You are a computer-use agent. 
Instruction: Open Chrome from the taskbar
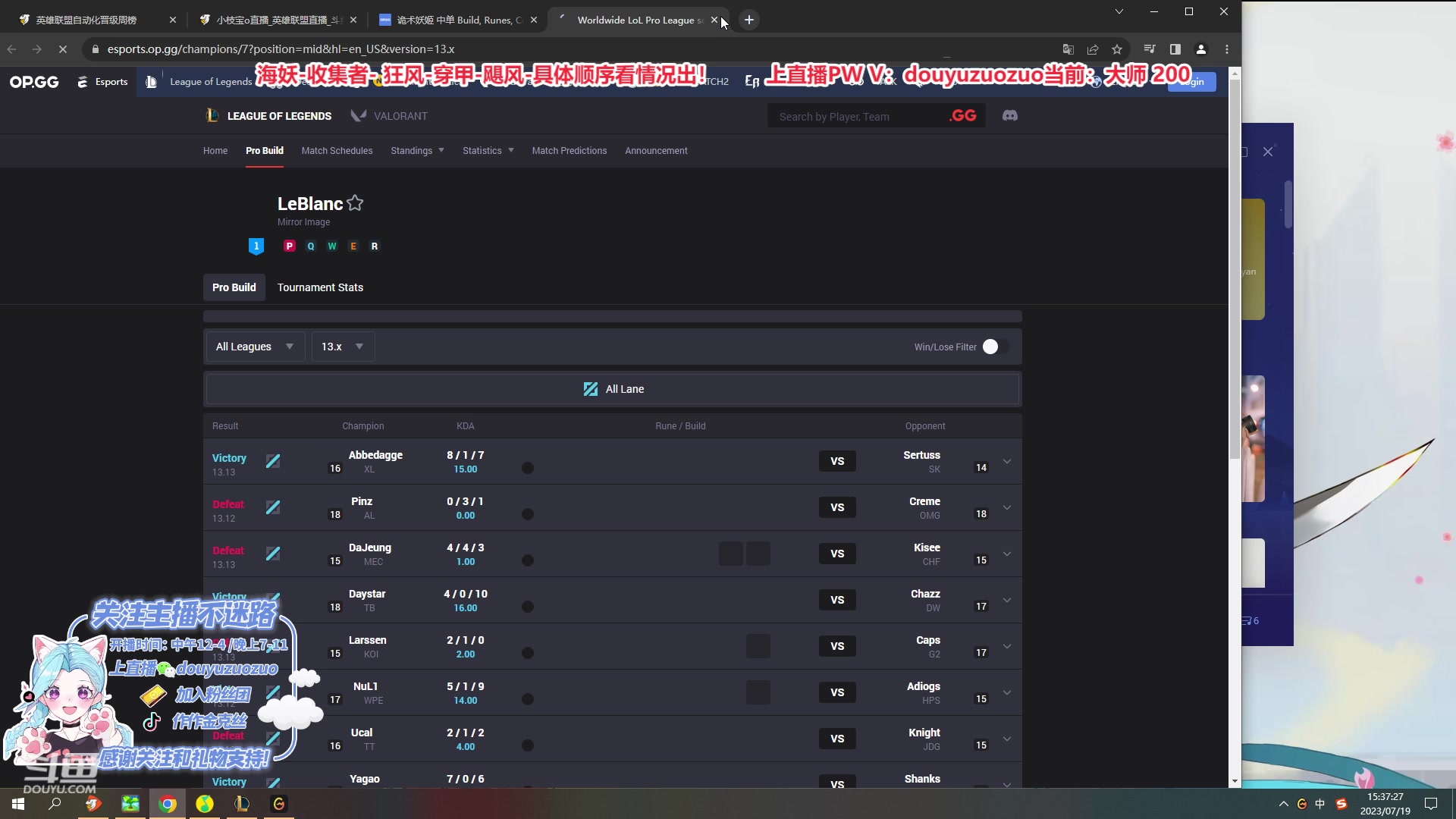(x=168, y=804)
